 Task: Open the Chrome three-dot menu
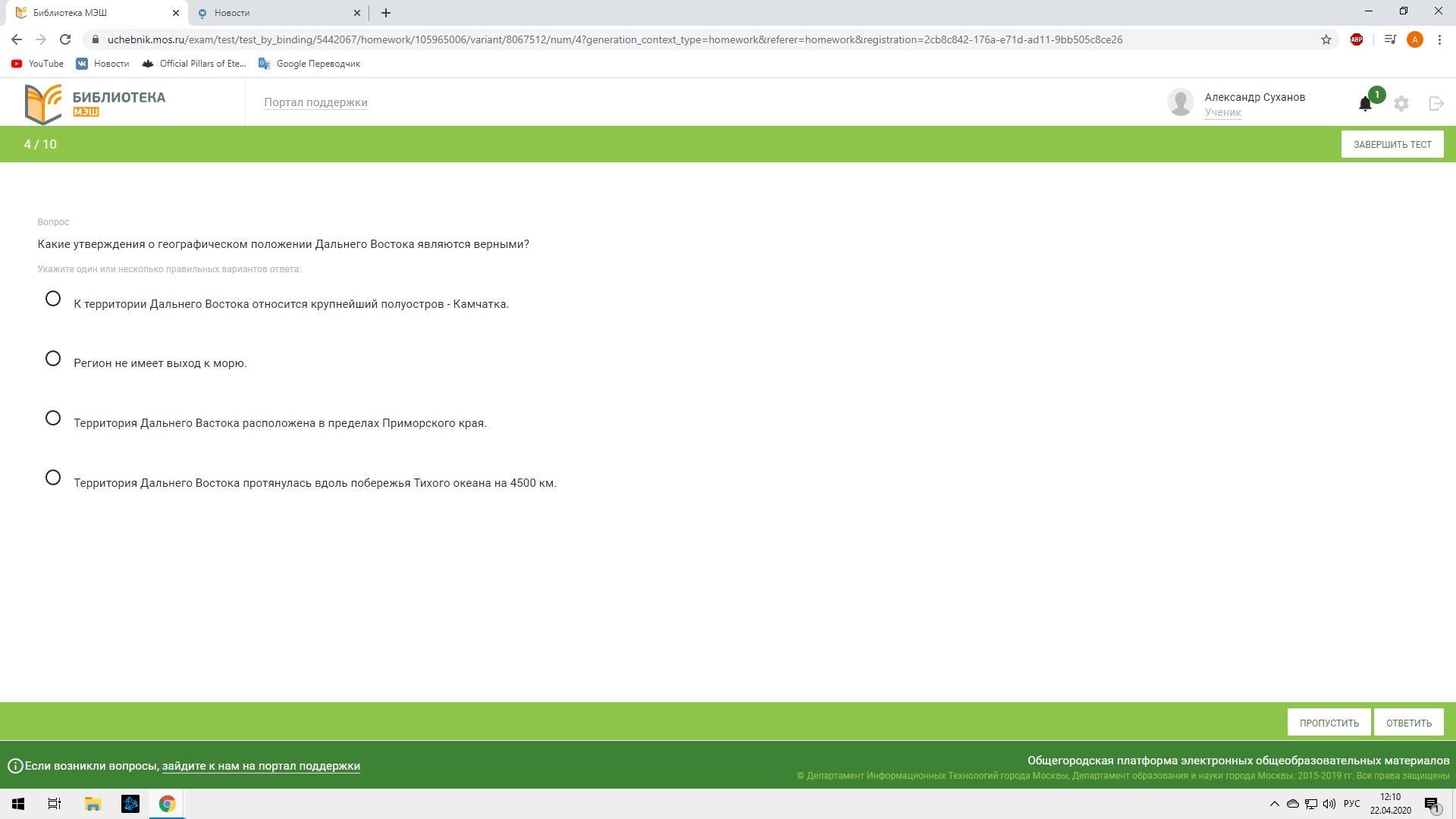pyautogui.click(x=1439, y=39)
